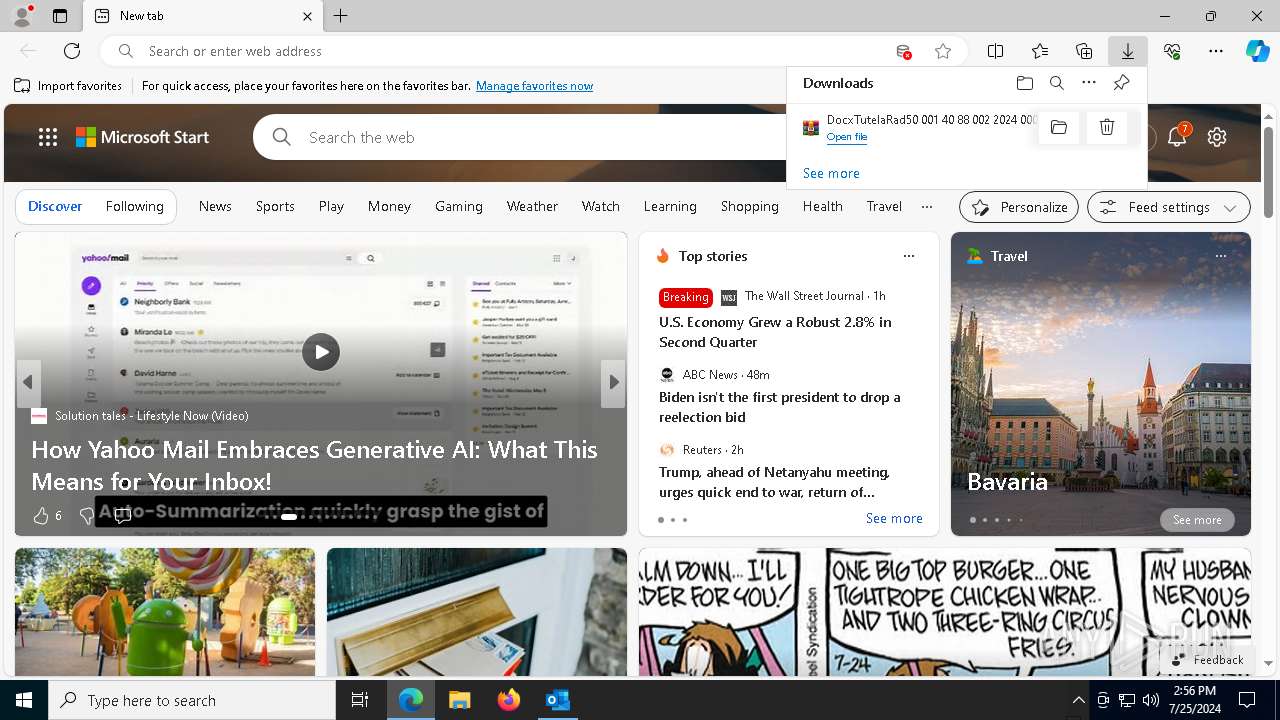The width and height of the screenshot is (1280, 720).
Task: Open the Favorites list icon
Action: (1040, 51)
